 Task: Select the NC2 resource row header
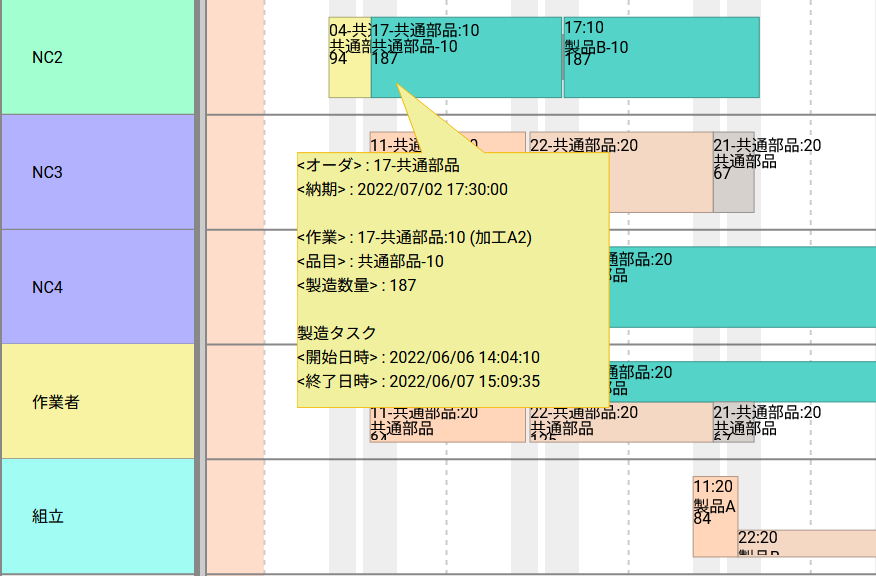[97, 57]
